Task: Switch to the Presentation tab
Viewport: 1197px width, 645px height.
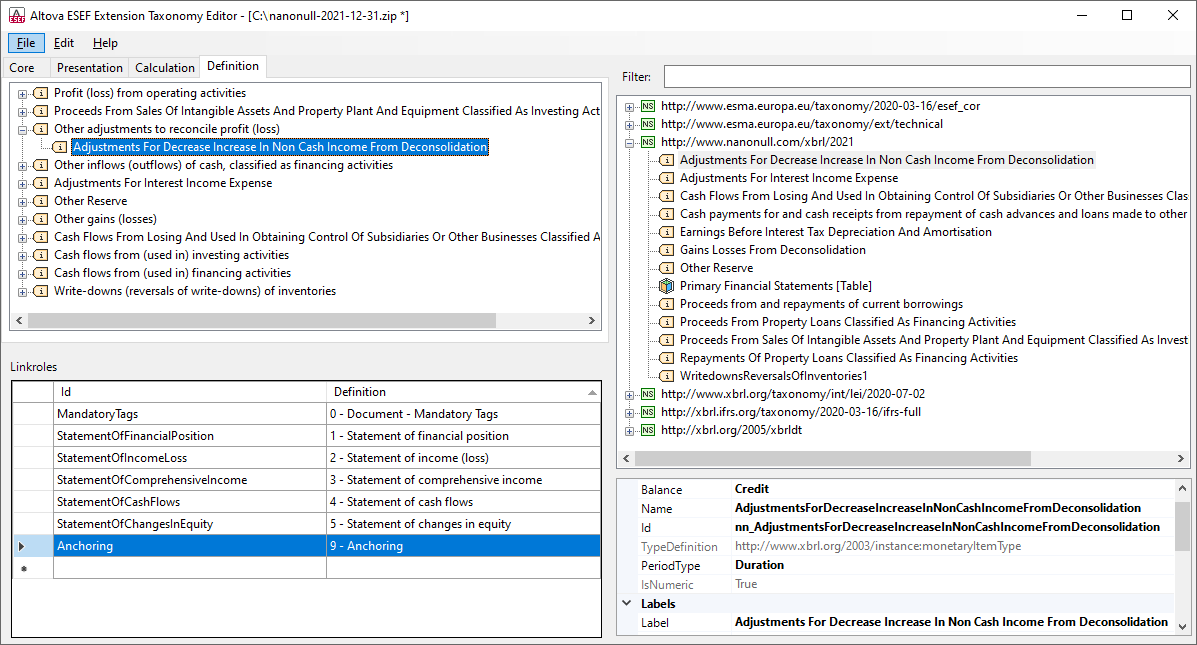Action: point(89,68)
